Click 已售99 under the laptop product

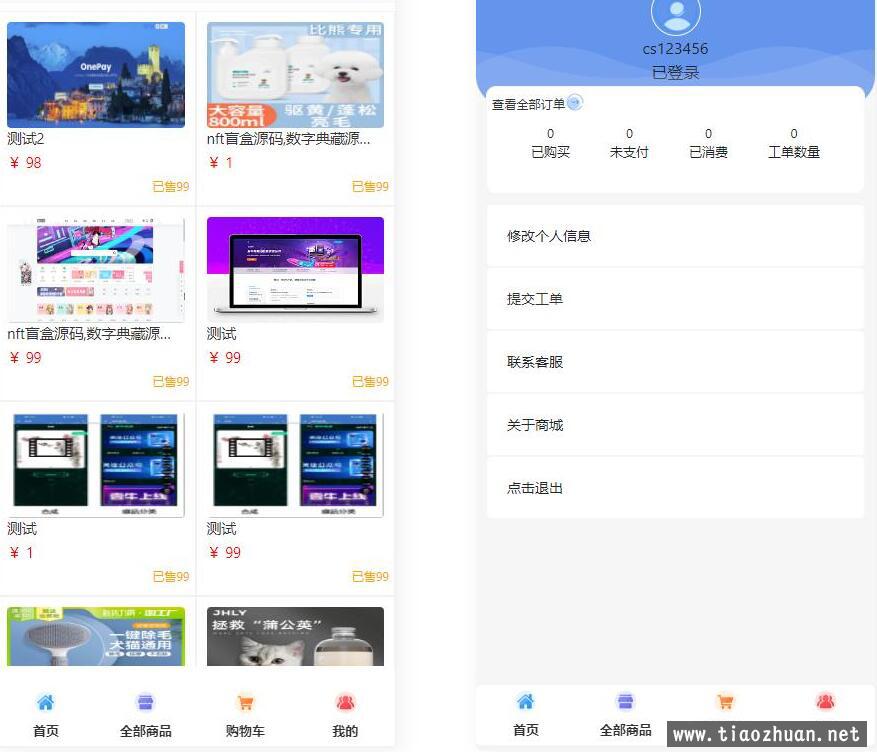[x=370, y=381]
